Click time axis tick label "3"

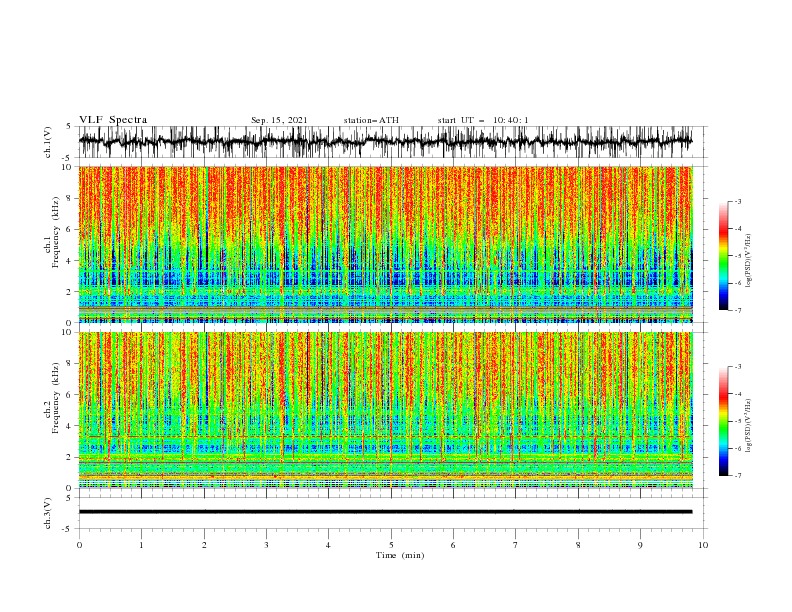point(266,545)
